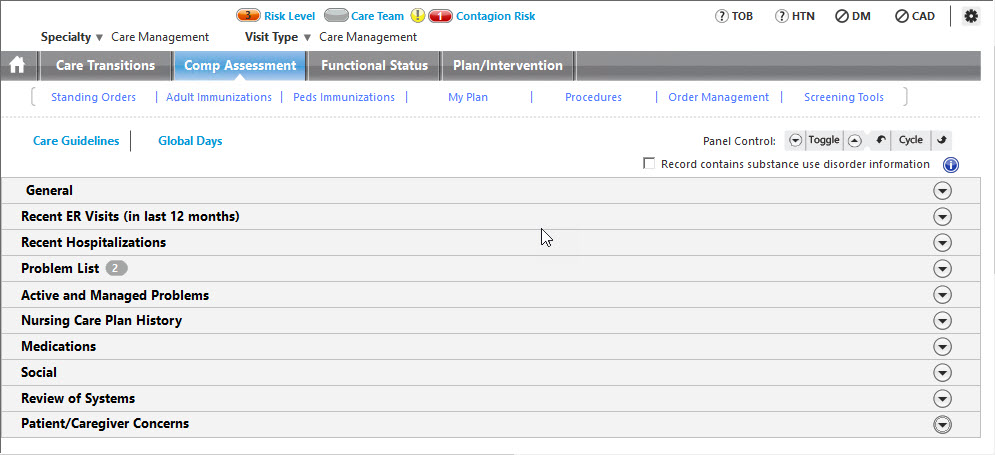Expand Review of Systems panel

point(942,399)
